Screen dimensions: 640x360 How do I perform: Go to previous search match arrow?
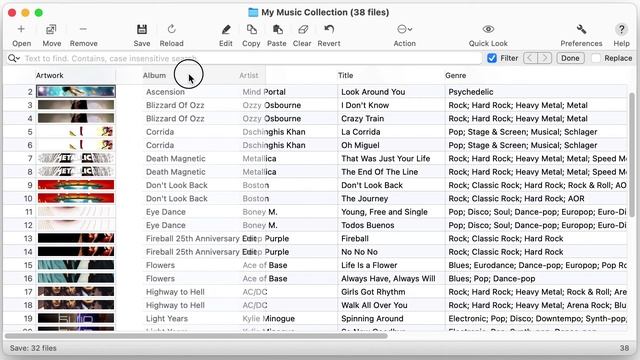tap(530, 58)
